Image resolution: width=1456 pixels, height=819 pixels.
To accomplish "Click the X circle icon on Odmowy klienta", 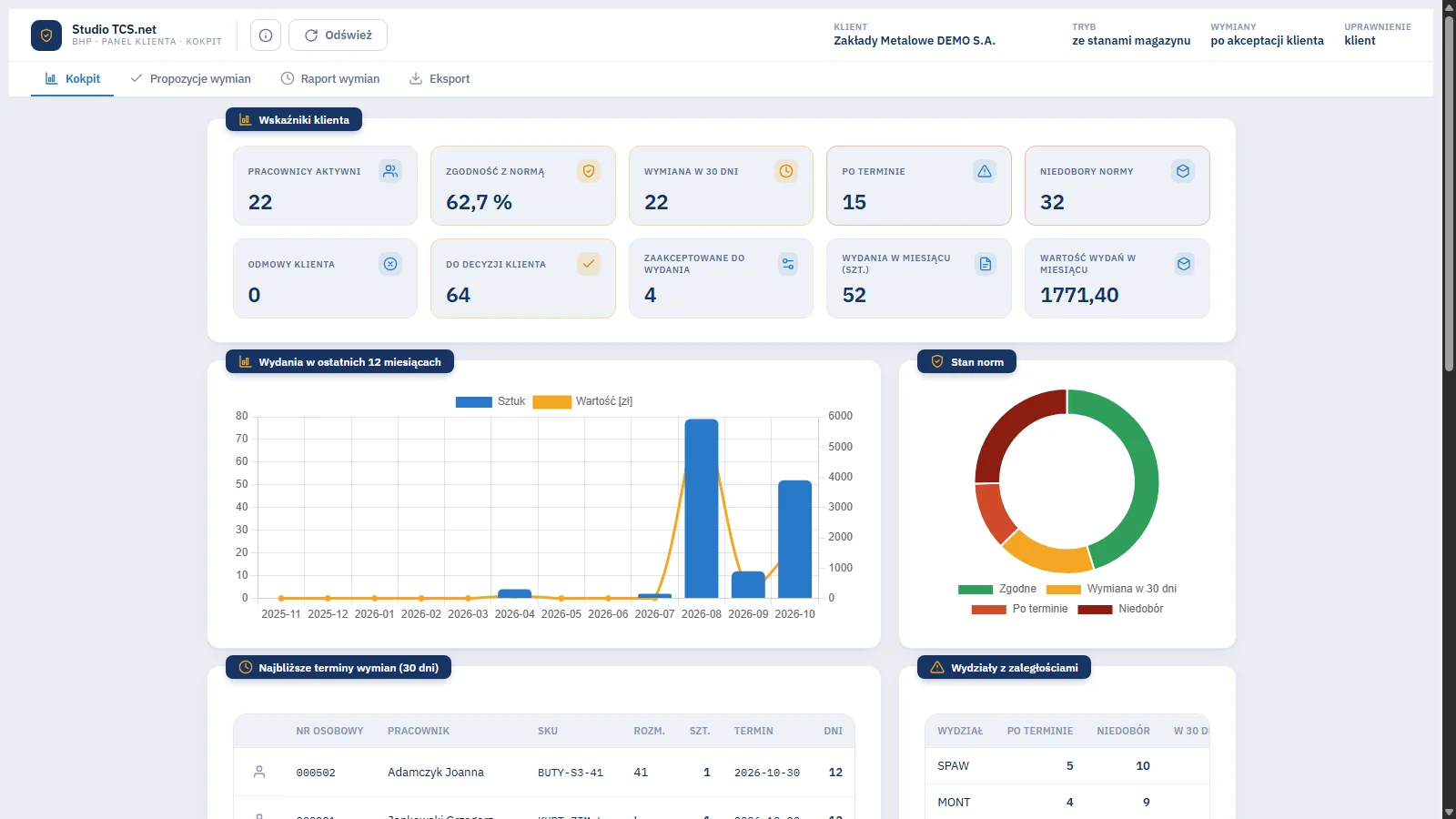I will (x=390, y=264).
